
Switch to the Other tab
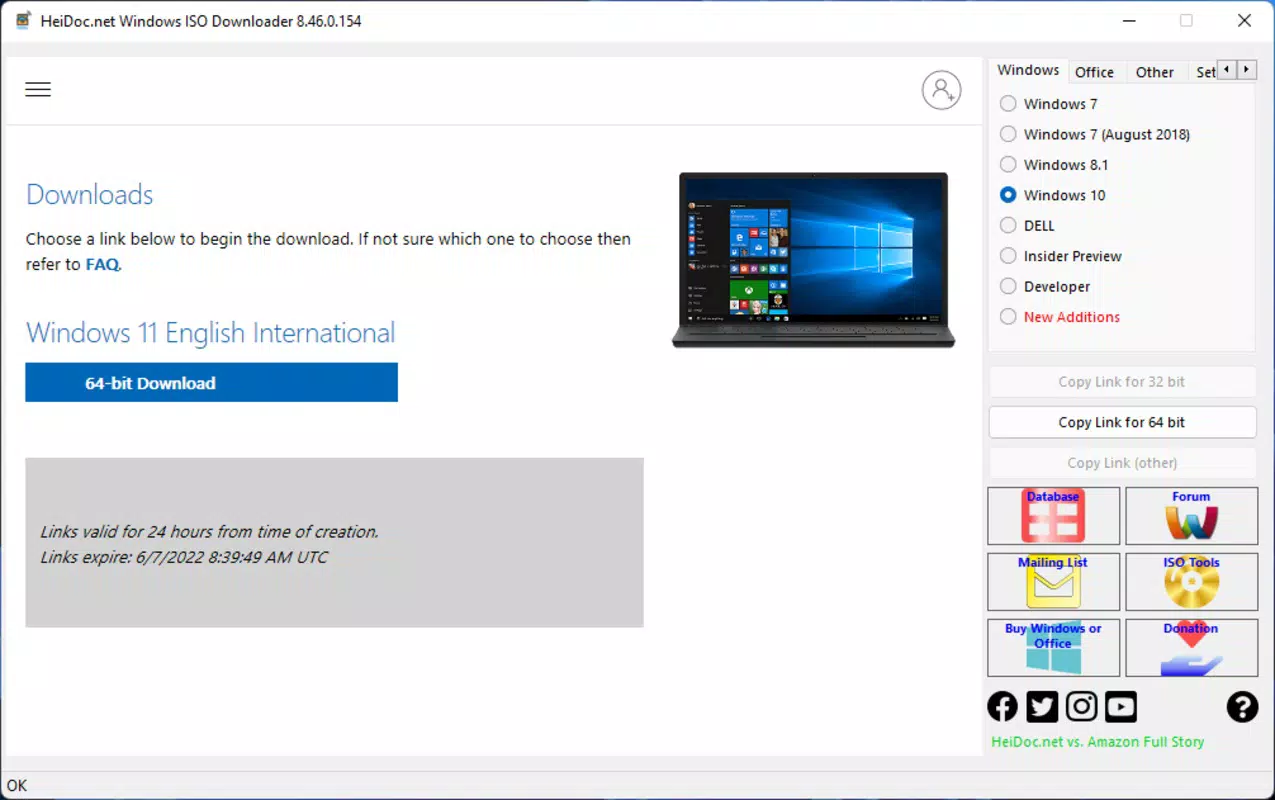(x=1154, y=72)
